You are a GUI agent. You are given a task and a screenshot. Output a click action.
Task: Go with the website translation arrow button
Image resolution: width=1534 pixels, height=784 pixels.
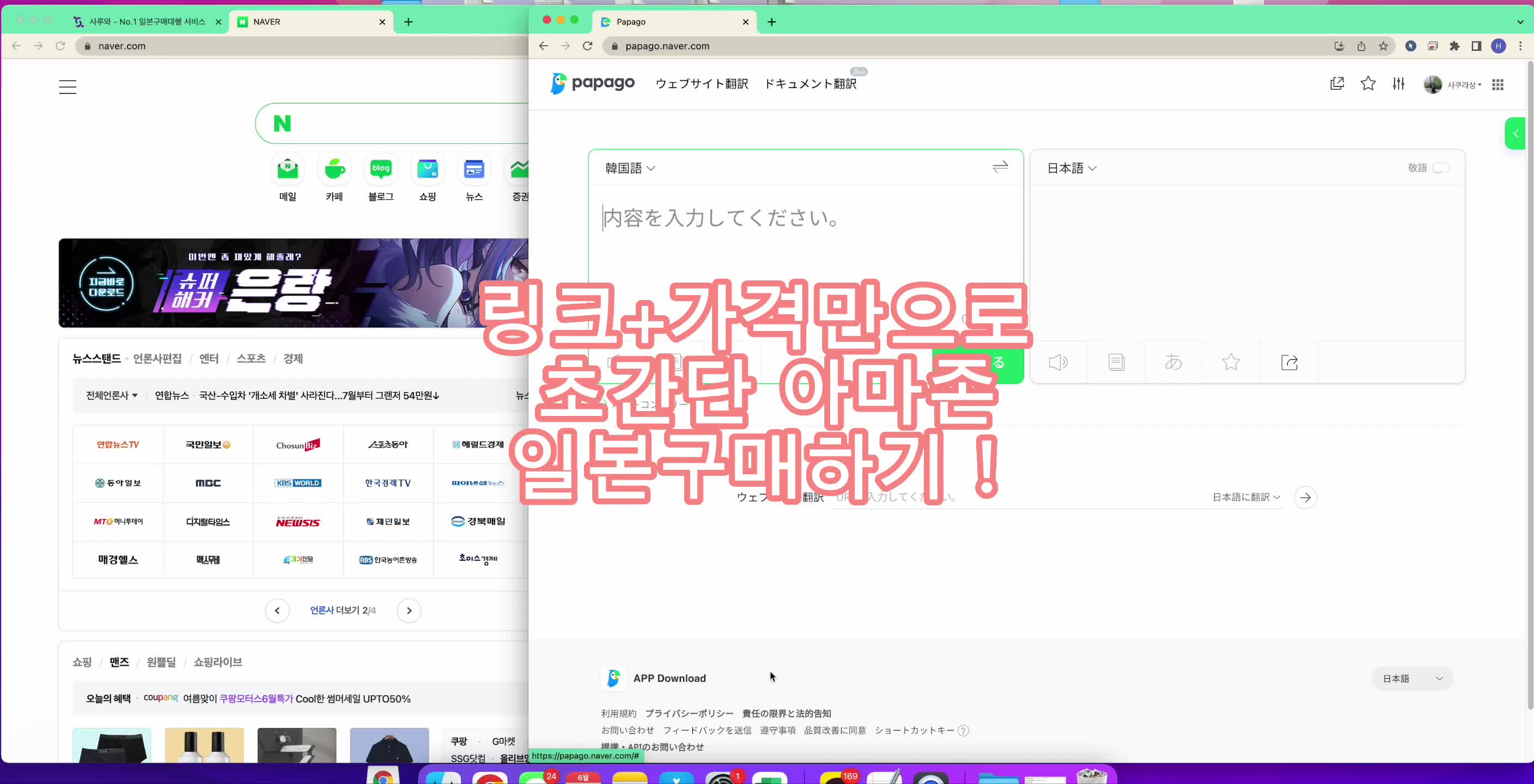(x=1305, y=497)
